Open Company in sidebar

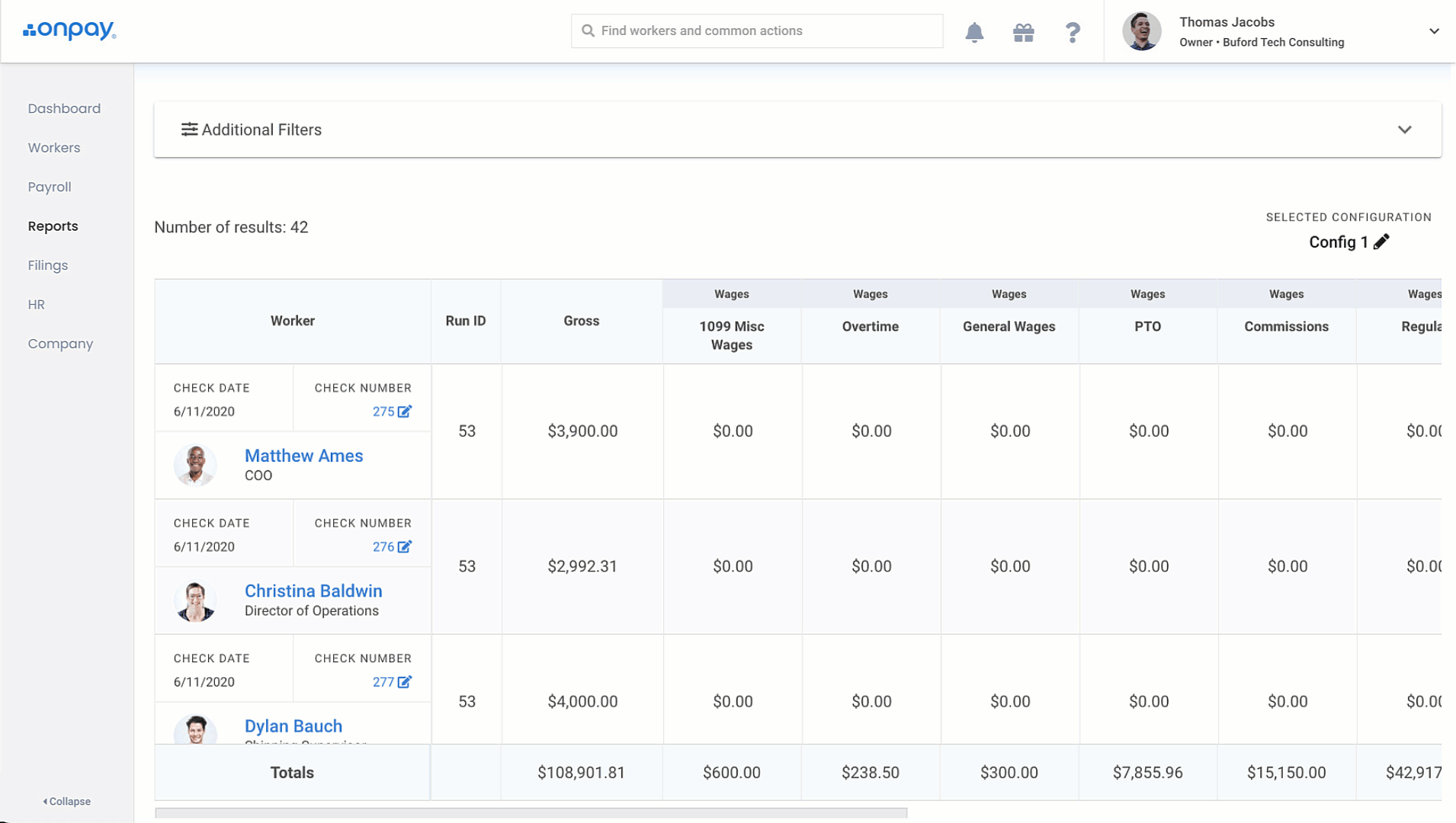(60, 344)
